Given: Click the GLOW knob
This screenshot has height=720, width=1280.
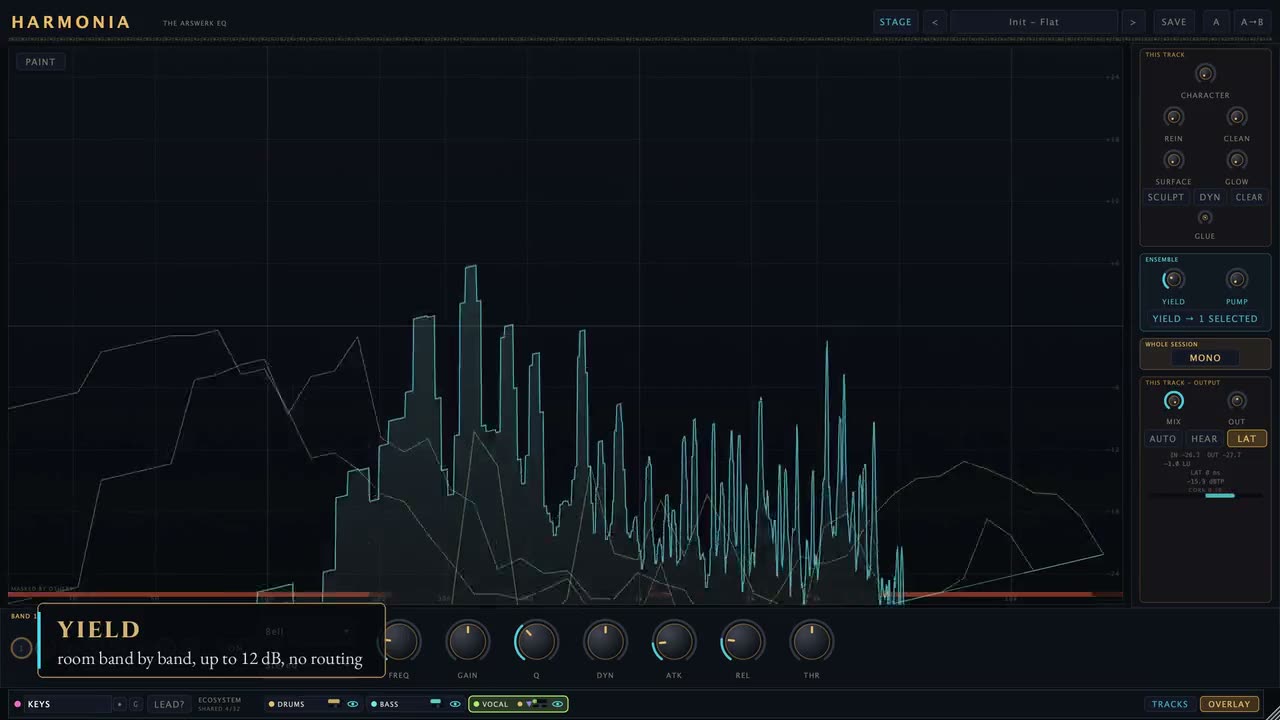Looking at the screenshot, I should click(1237, 160).
